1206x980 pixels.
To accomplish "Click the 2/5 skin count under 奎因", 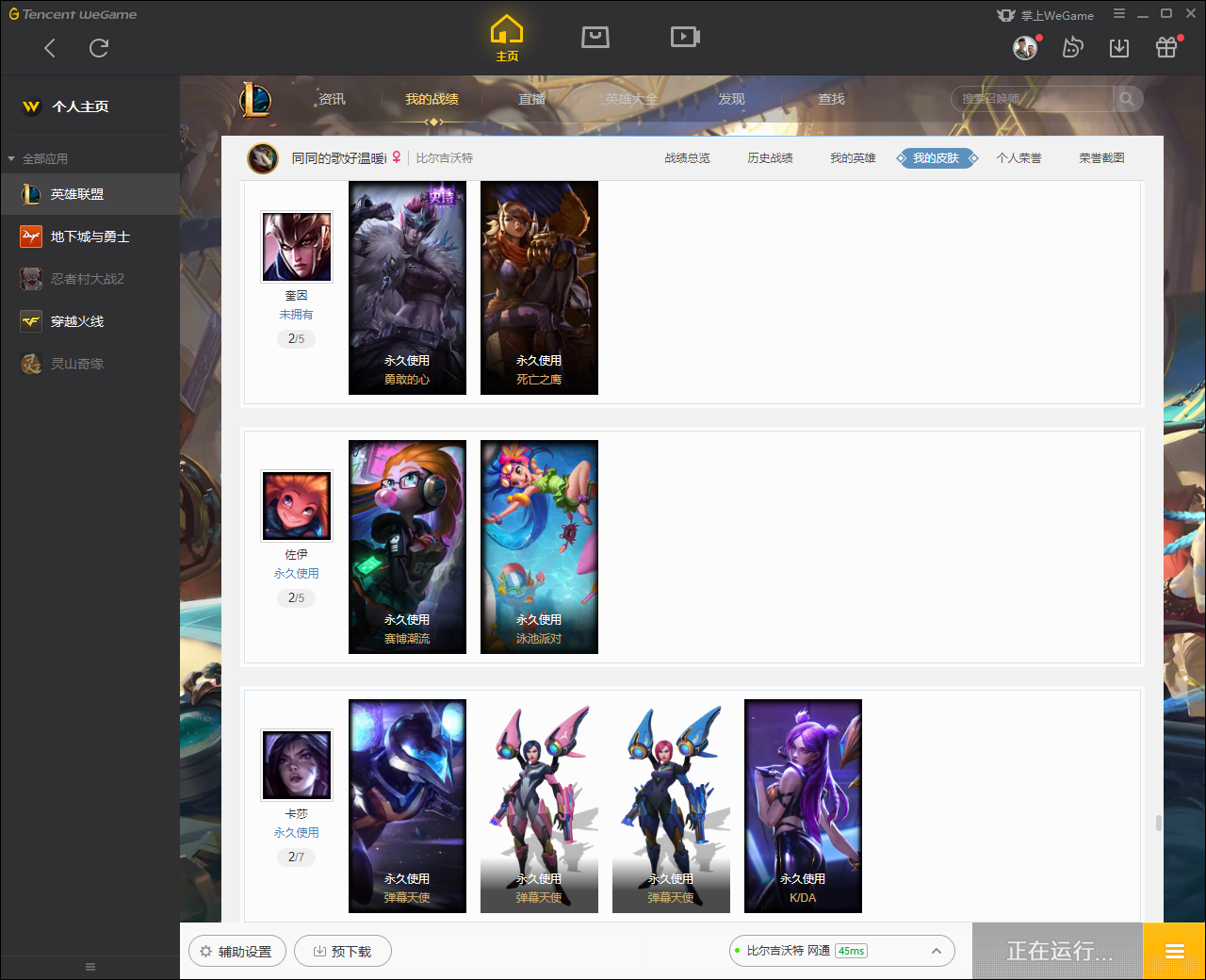I will 296,338.
